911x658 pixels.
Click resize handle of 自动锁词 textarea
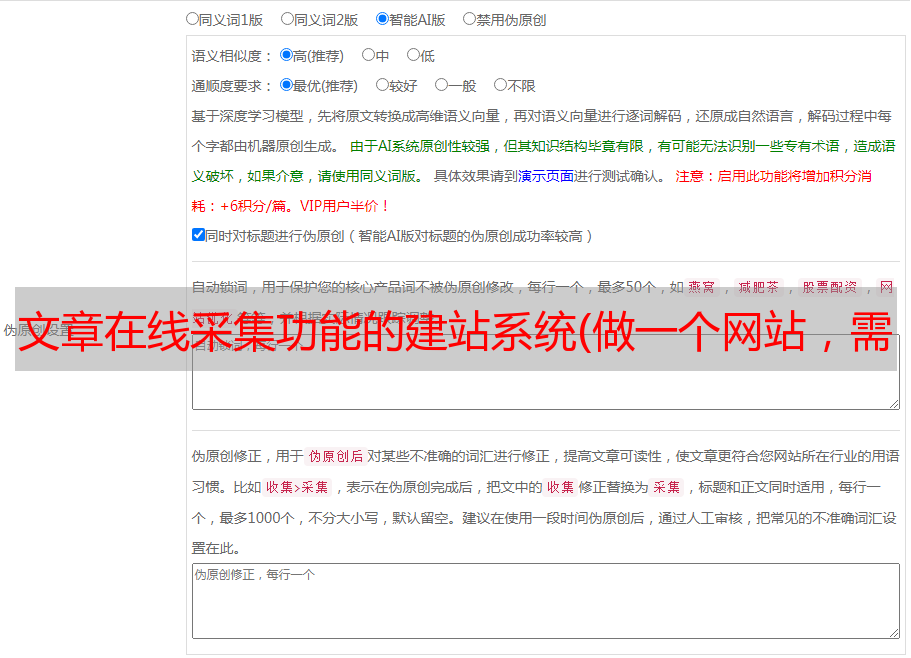[x=894, y=404]
